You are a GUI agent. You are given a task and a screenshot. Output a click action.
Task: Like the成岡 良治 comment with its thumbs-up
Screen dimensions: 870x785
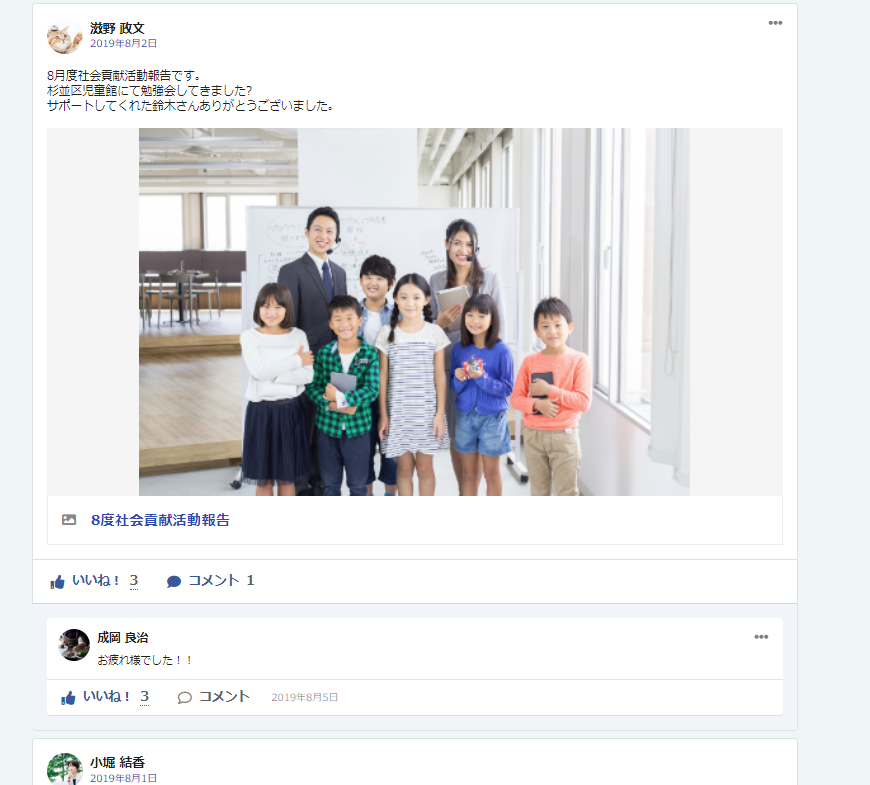68,698
